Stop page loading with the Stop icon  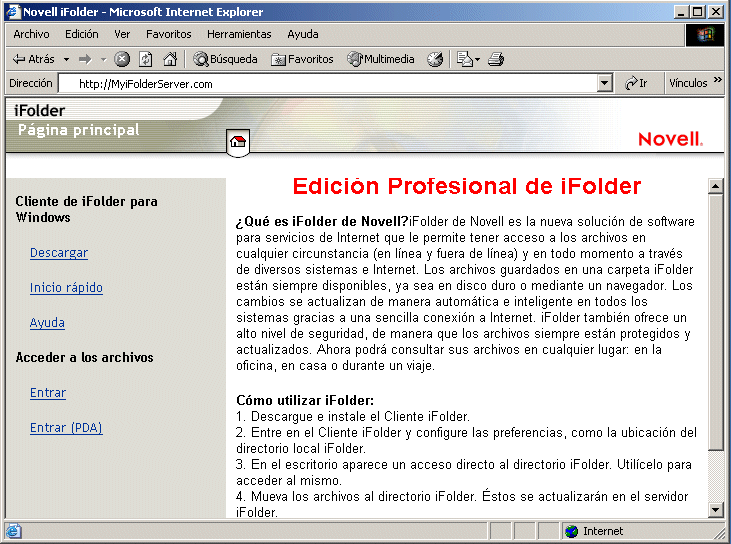pos(122,59)
